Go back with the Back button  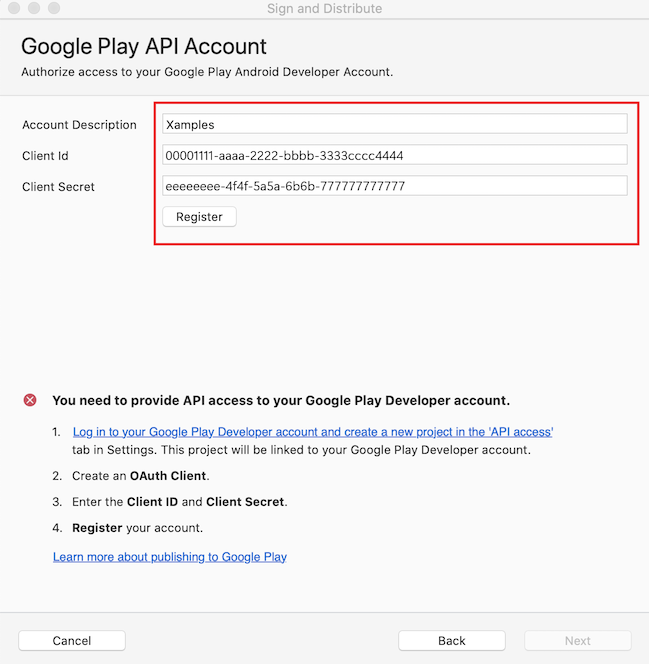(452, 640)
